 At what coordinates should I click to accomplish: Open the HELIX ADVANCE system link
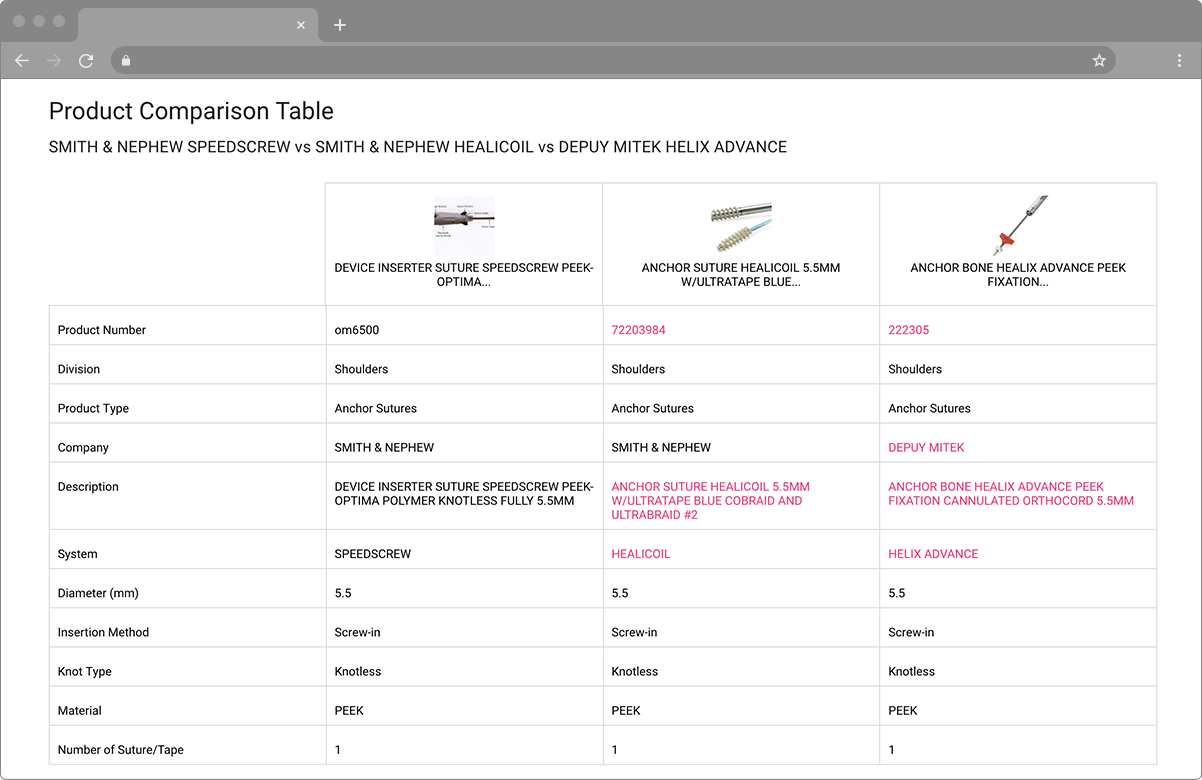933,554
